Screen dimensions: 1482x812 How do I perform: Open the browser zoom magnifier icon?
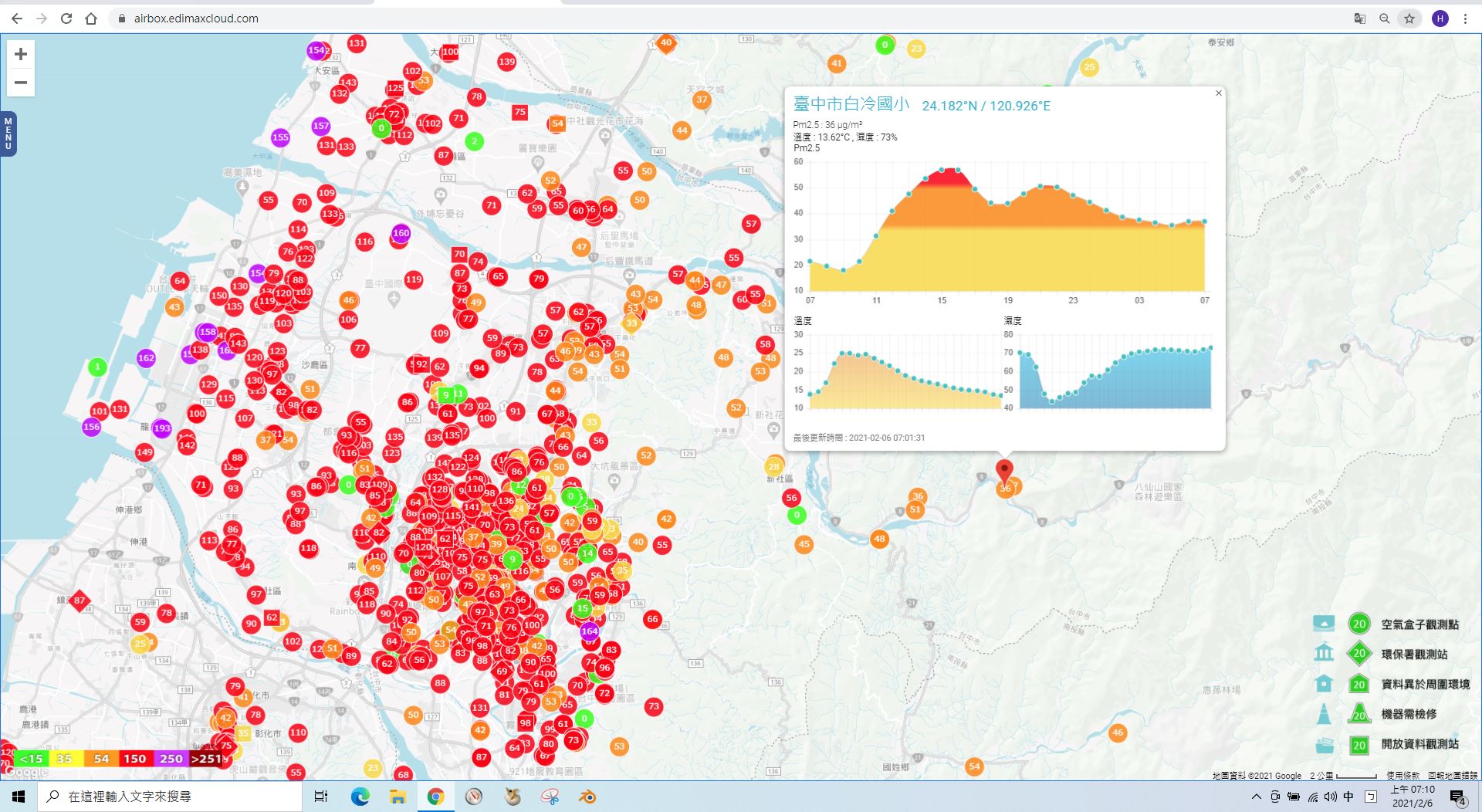coord(1385,19)
